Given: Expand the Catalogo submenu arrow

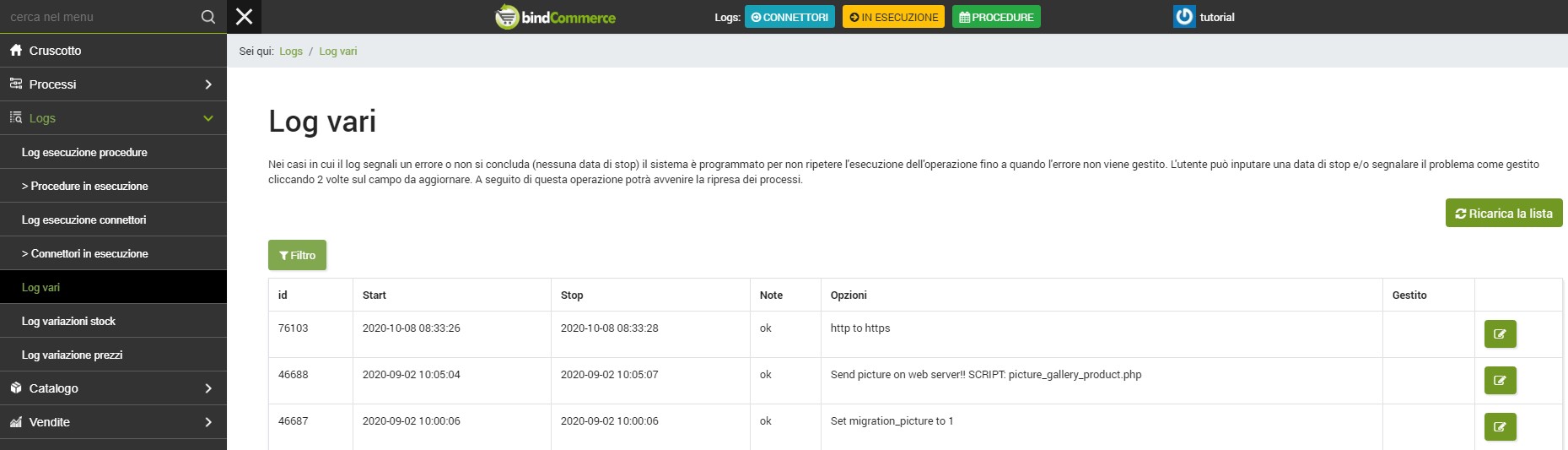Looking at the screenshot, I should click(x=208, y=388).
